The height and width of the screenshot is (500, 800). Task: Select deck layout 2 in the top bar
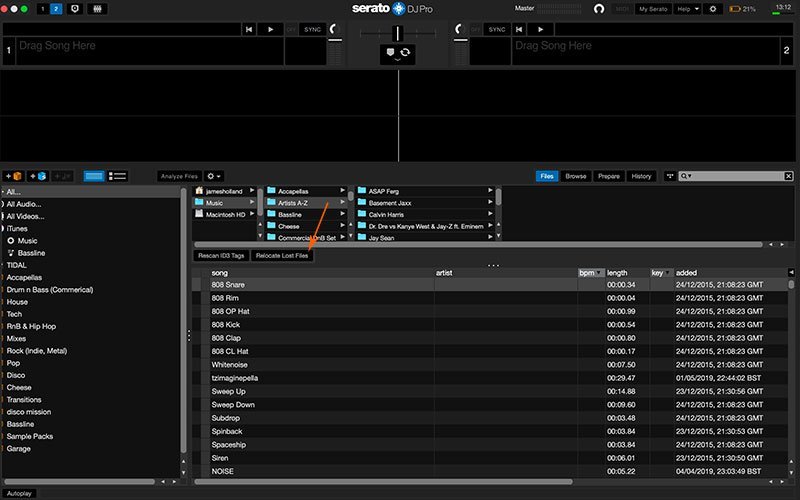[x=56, y=9]
